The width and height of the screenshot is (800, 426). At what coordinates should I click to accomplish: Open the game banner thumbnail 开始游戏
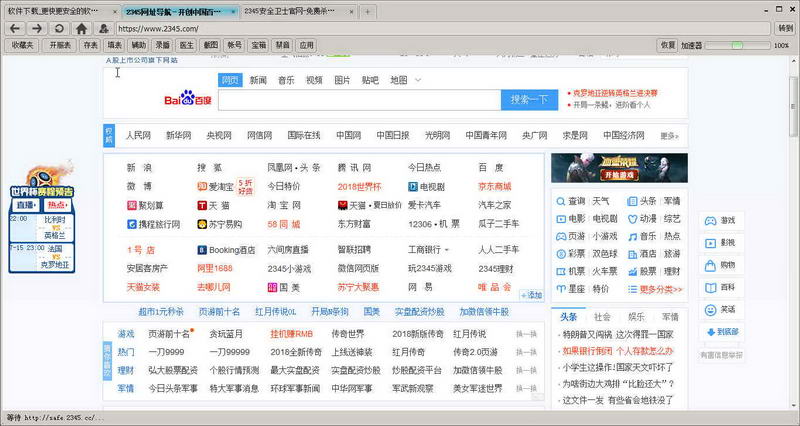tap(619, 168)
